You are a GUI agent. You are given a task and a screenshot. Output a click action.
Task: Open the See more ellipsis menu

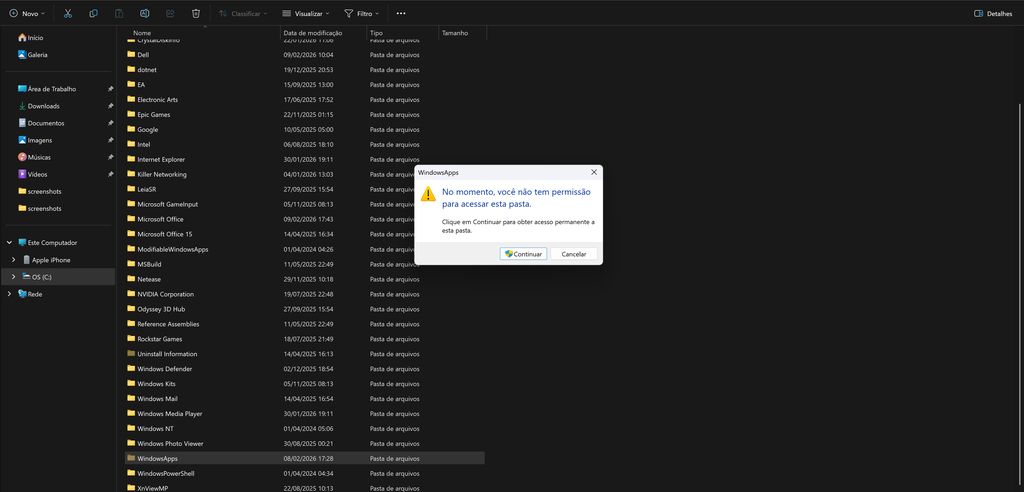401,13
